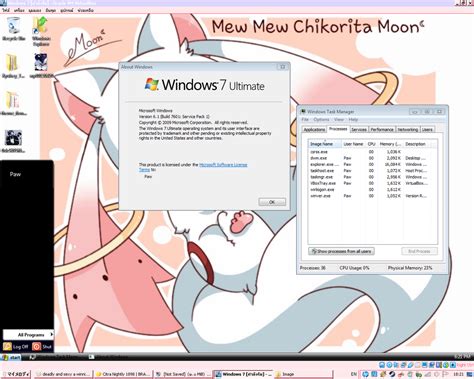Open Options menu in Windows Task Manager

[321, 119]
